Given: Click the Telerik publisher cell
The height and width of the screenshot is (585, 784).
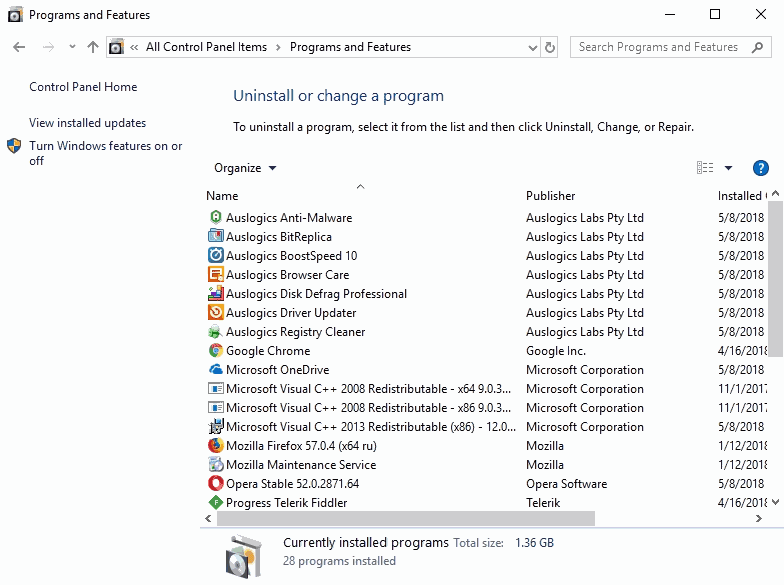Looking at the screenshot, I should click(x=543, y=503).
